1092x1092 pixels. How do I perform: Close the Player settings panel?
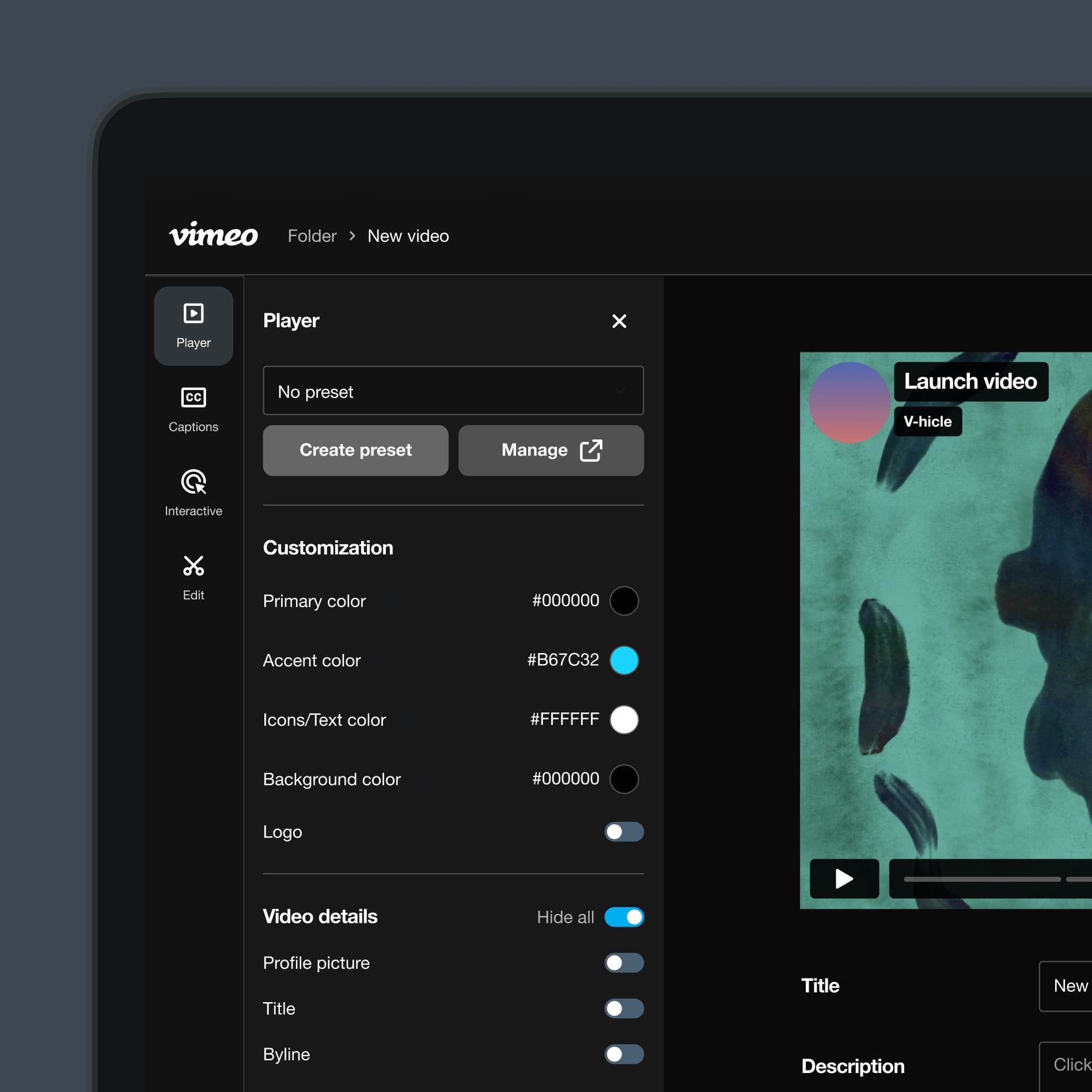click(x=619, y=321)
